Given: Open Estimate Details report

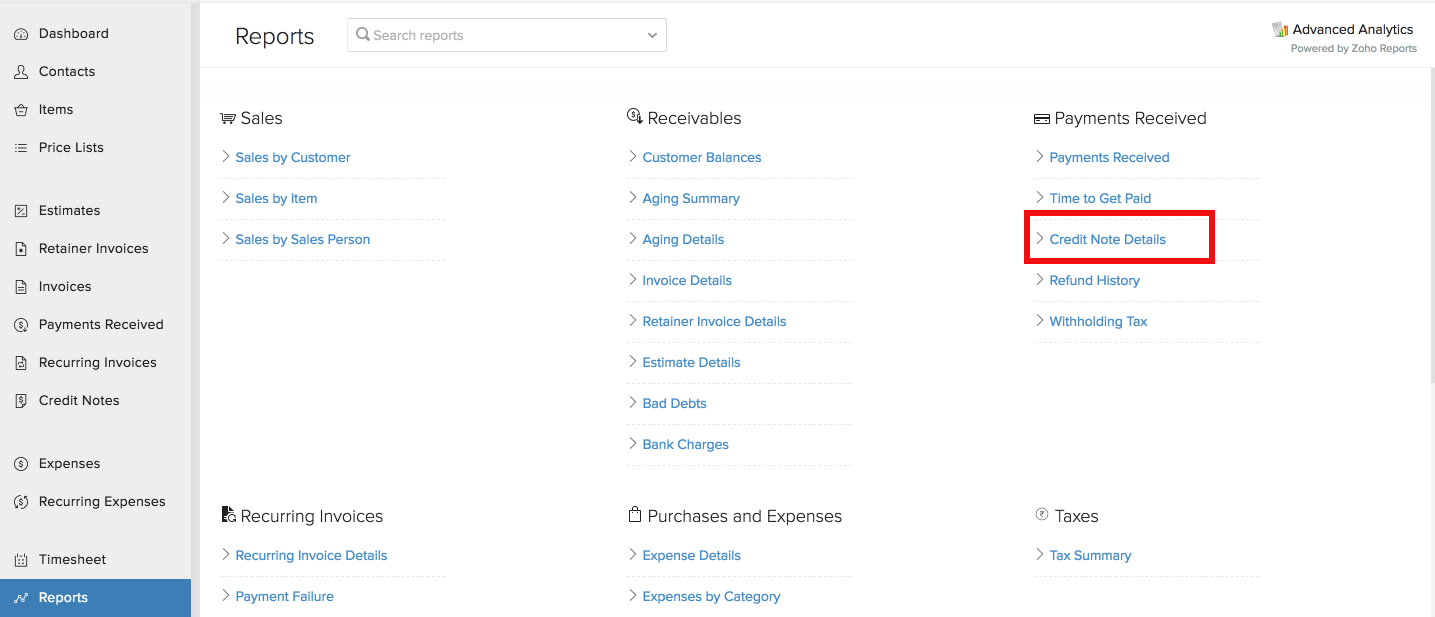Looking at the screenshot, I should tap(691, 363).
